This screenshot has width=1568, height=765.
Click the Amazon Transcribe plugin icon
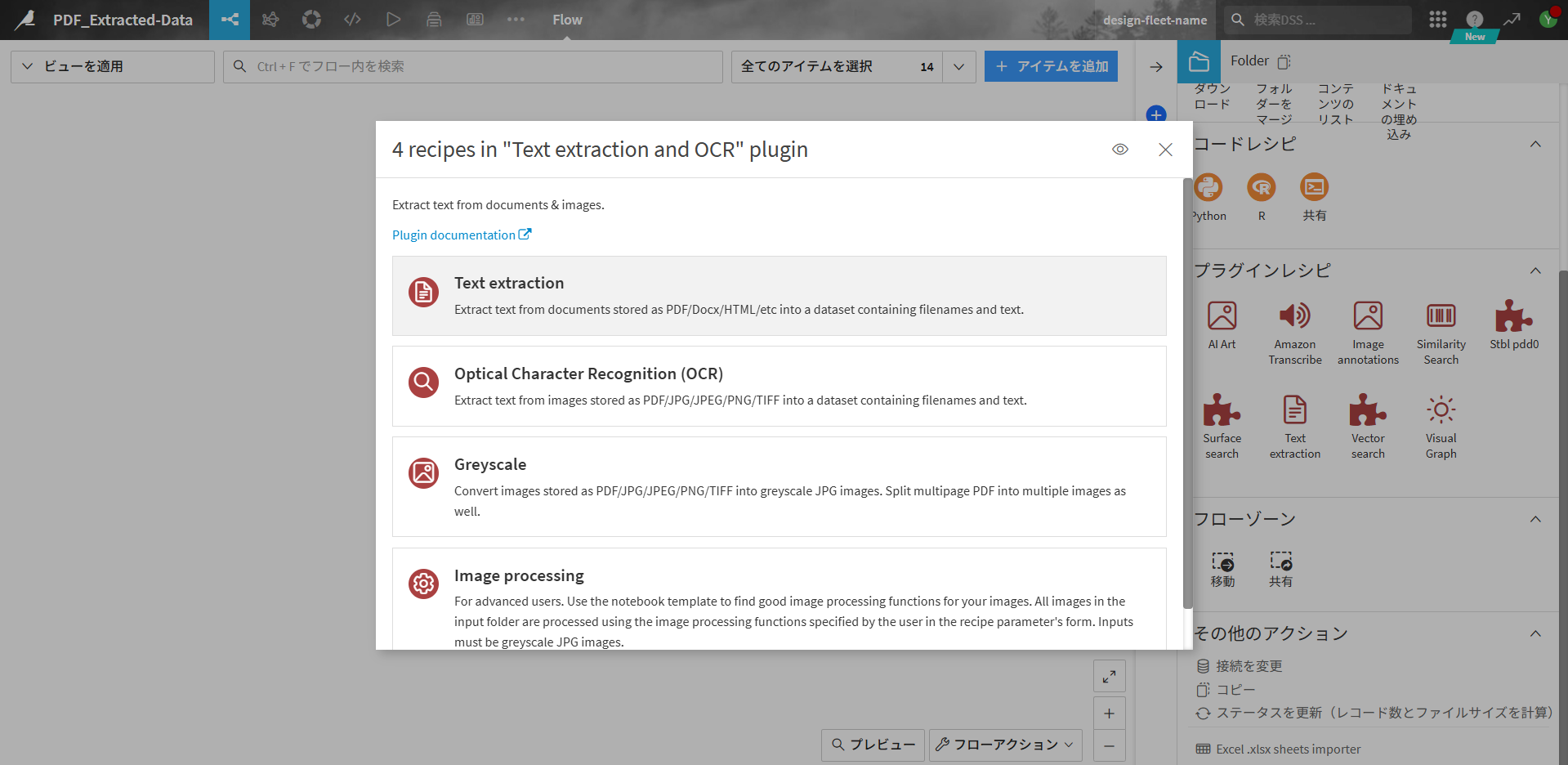(1294, 316)
